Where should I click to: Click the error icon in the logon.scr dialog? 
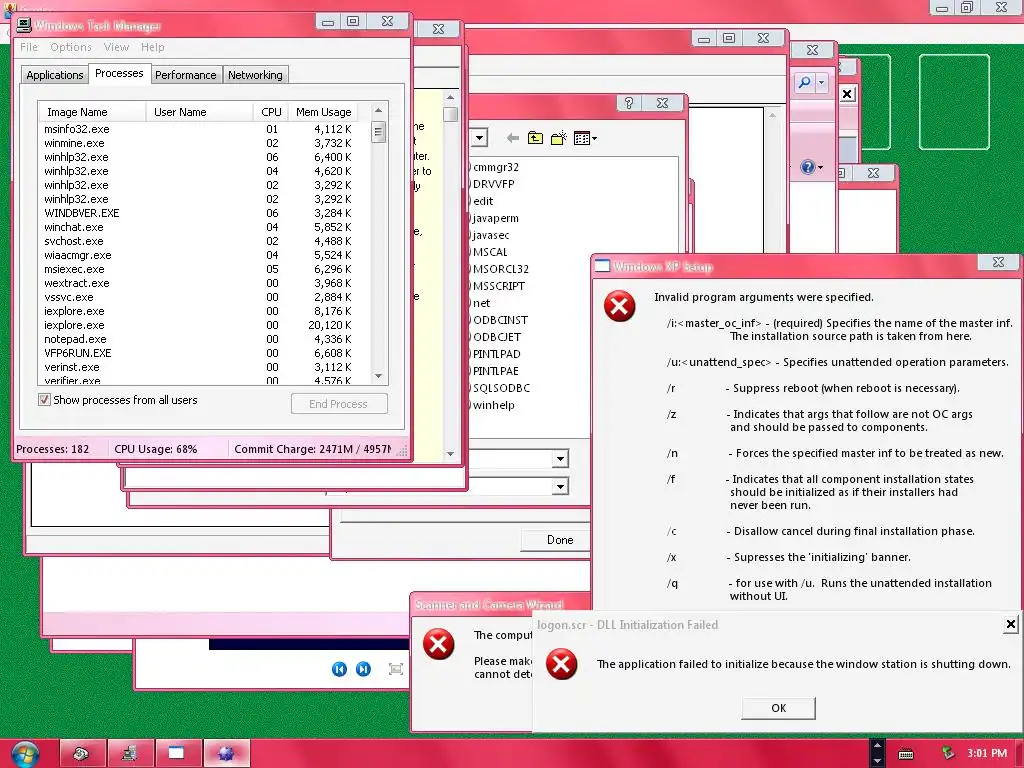click(x=562, y=664)
